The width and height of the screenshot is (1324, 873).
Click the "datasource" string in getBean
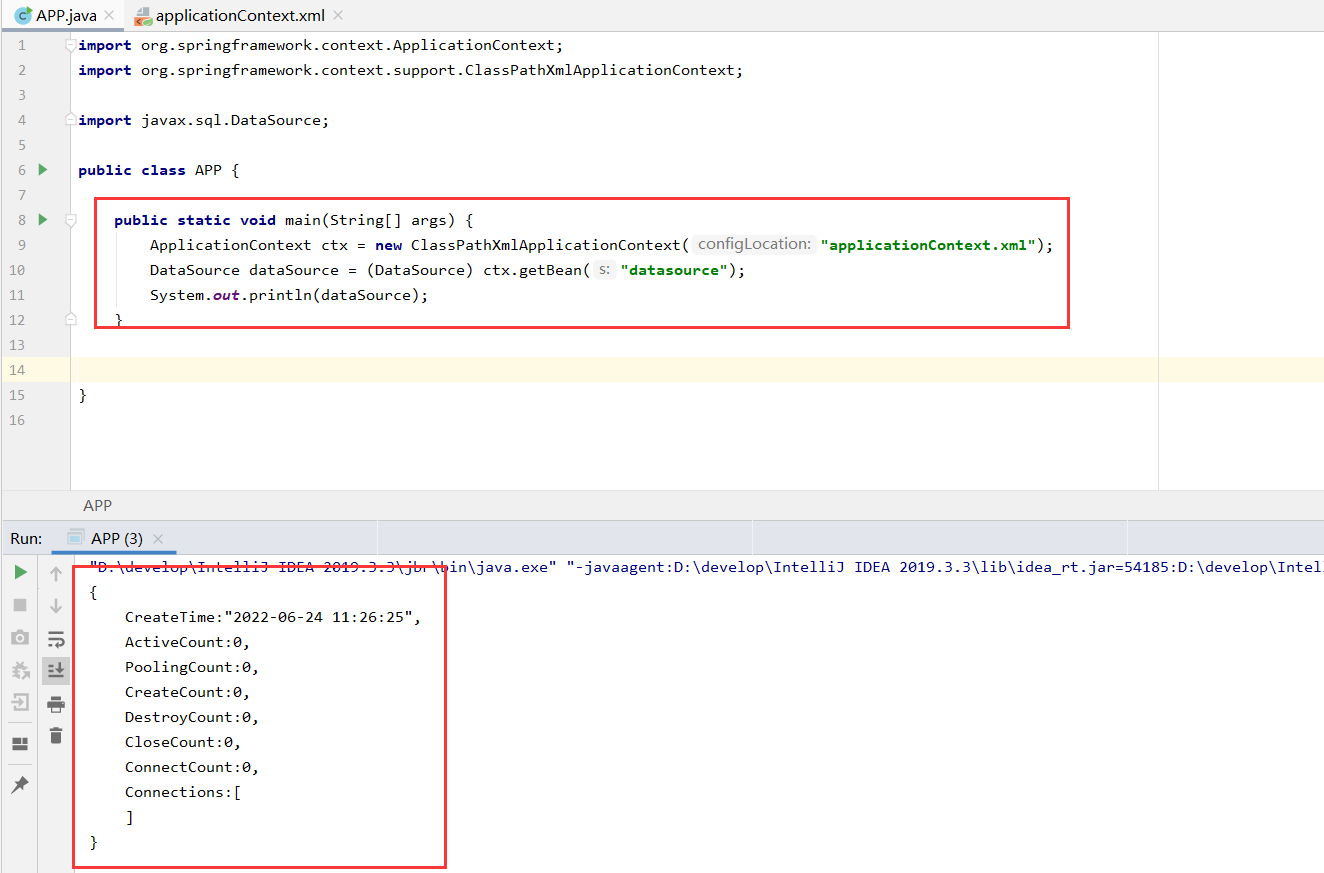click(x=674, y=270)
